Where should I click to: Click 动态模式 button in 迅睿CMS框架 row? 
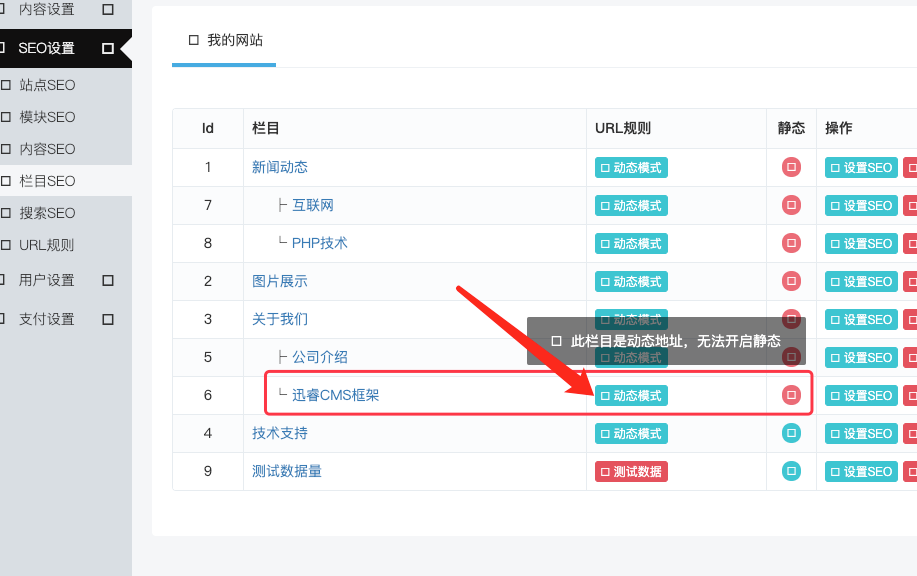click(631, 396)
